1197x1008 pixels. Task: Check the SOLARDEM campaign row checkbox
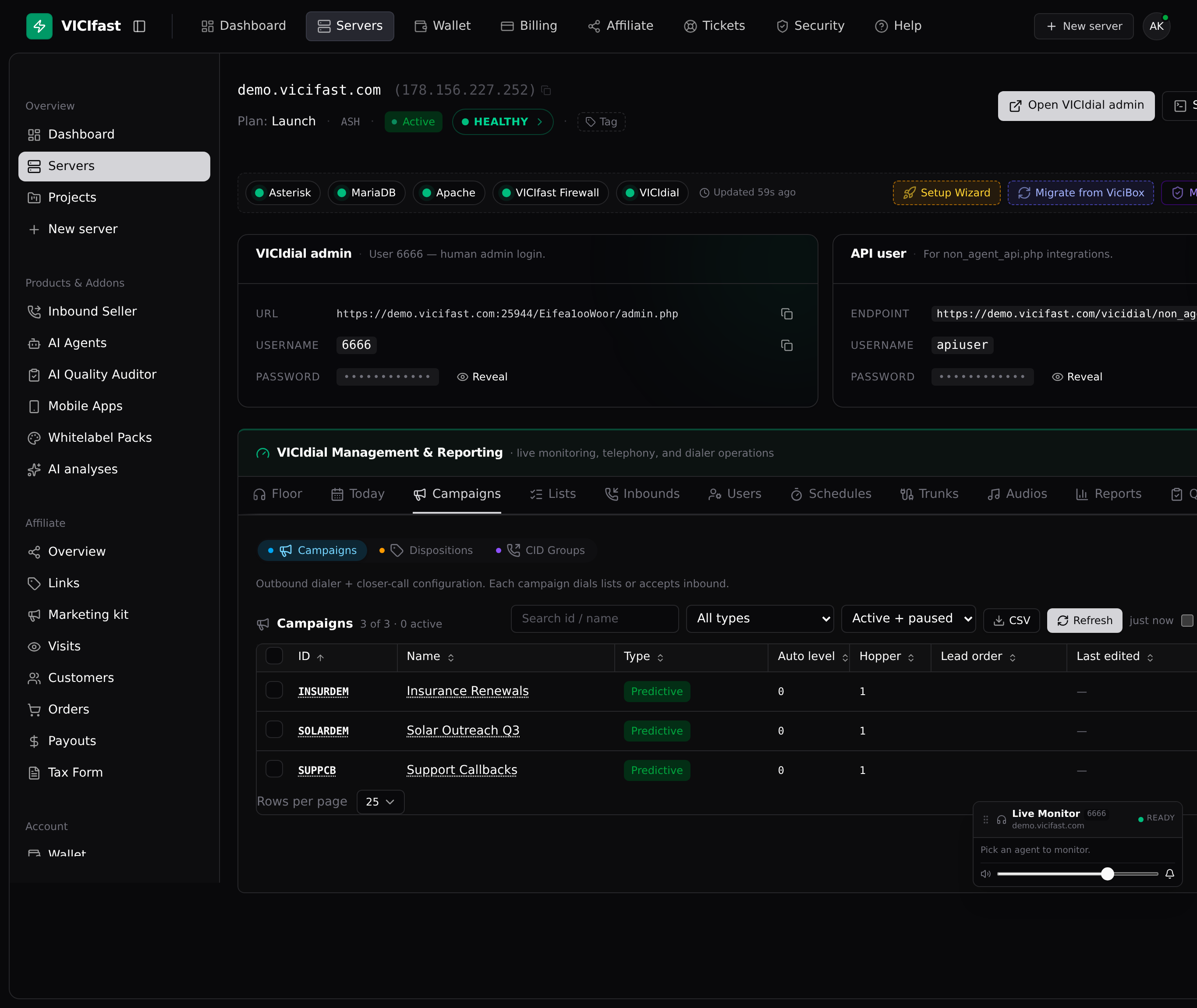[x=274, y=729]
